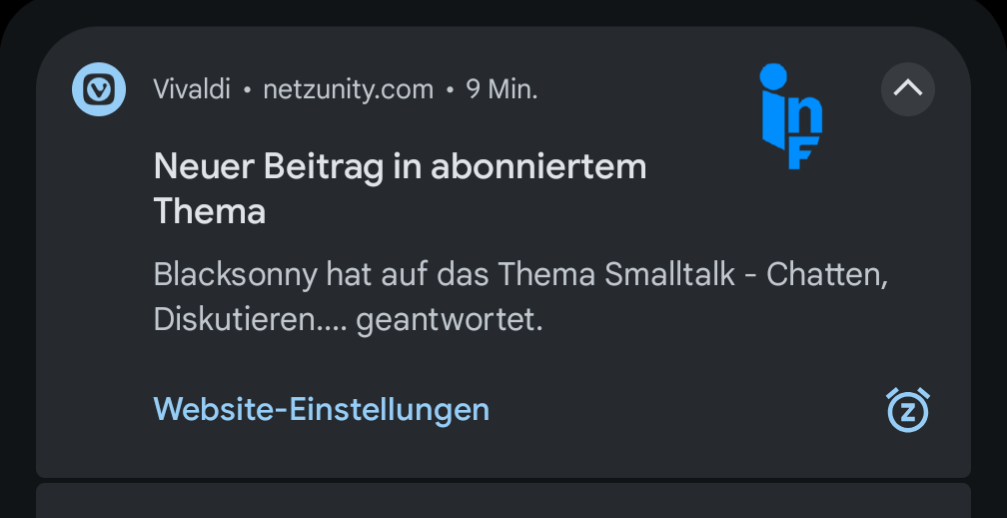Screen dimensions: 1007x518
Task: Click the "netzunity.com" source label
Action: 348,90
